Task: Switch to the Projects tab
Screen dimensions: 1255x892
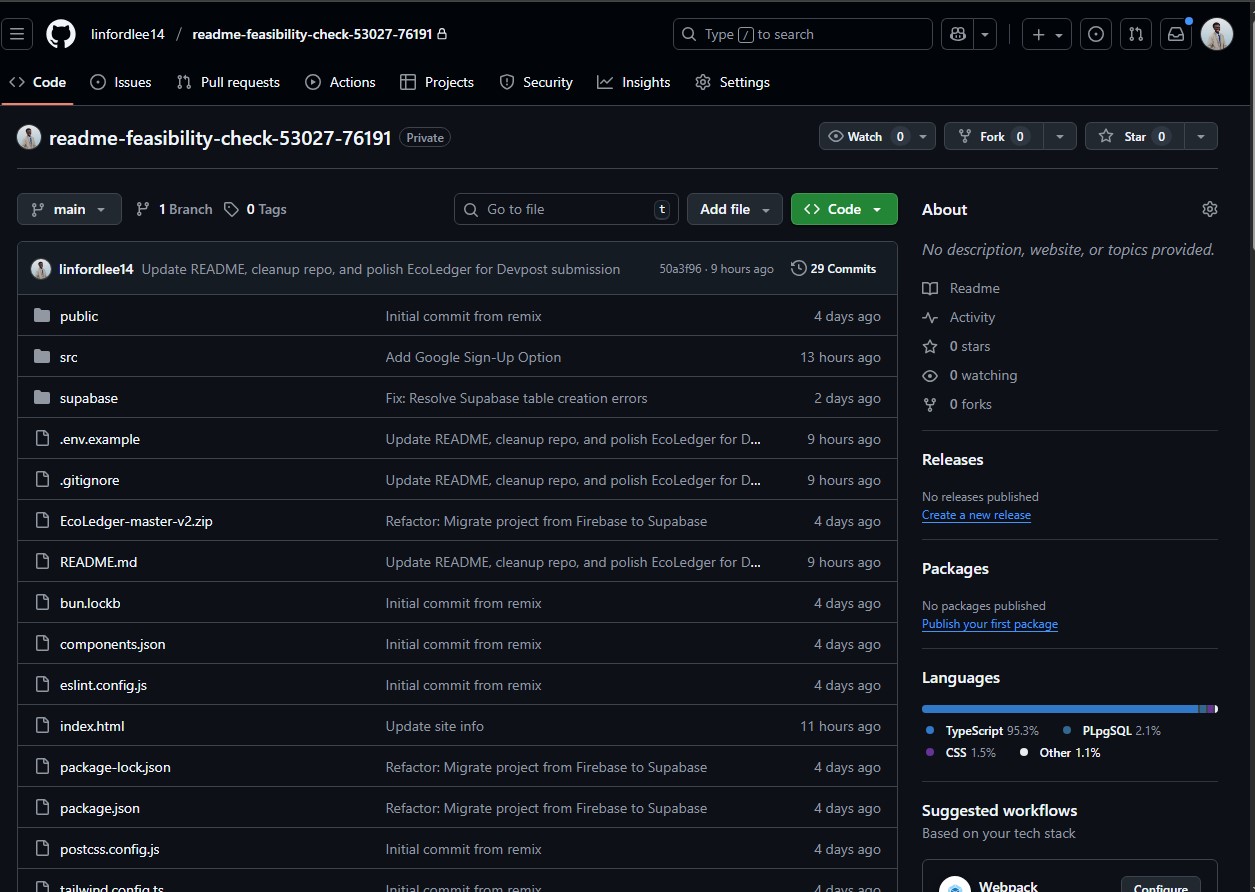Action: (436, 82)
